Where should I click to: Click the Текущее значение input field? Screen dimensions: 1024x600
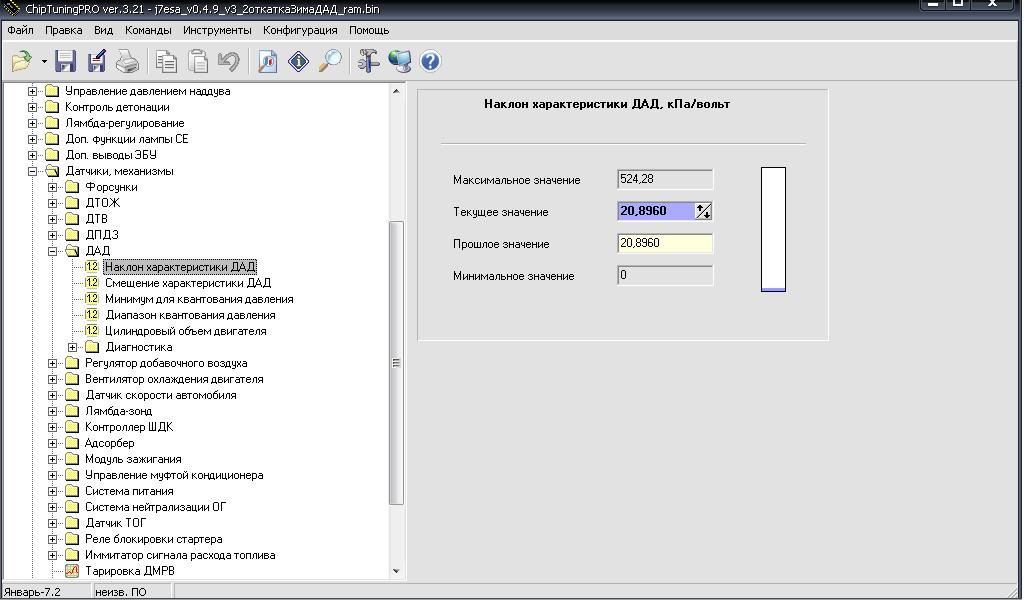point(656,211)
